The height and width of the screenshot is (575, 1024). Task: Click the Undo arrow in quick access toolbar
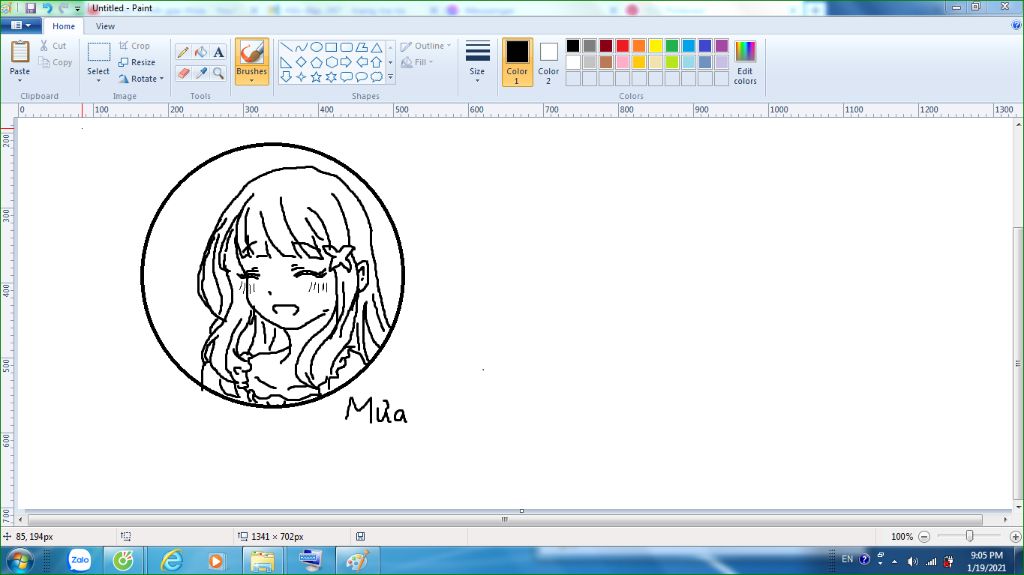(47, 8)
